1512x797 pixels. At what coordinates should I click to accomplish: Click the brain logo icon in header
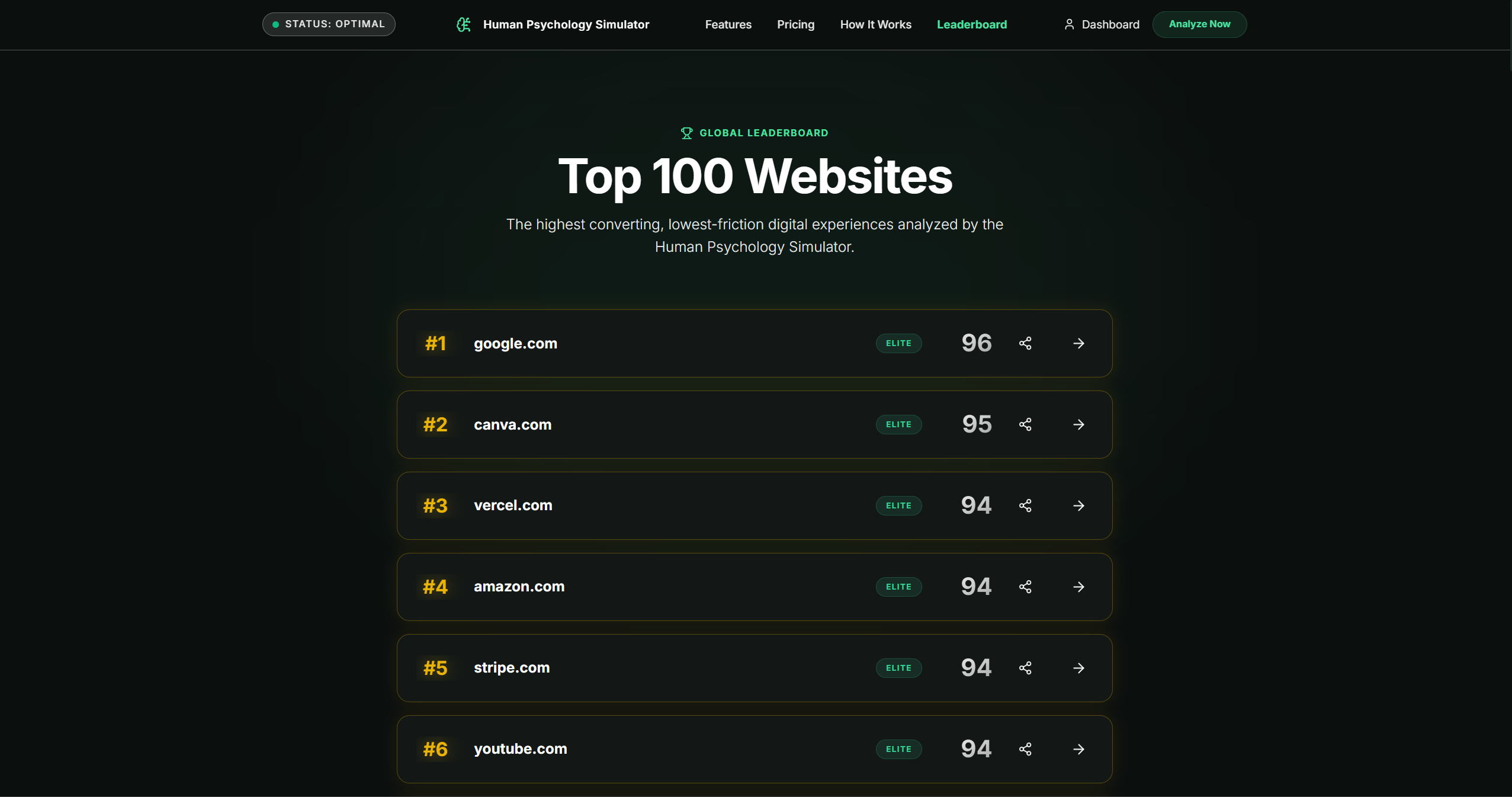464,24
